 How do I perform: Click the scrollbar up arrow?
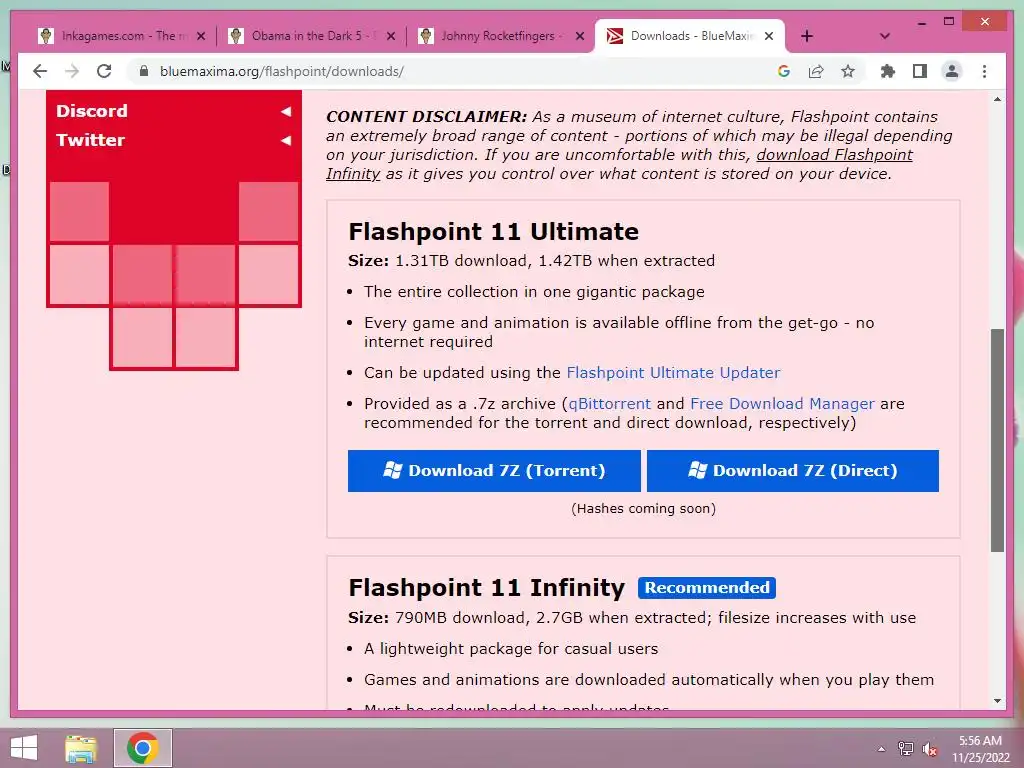tap(997, 99)
